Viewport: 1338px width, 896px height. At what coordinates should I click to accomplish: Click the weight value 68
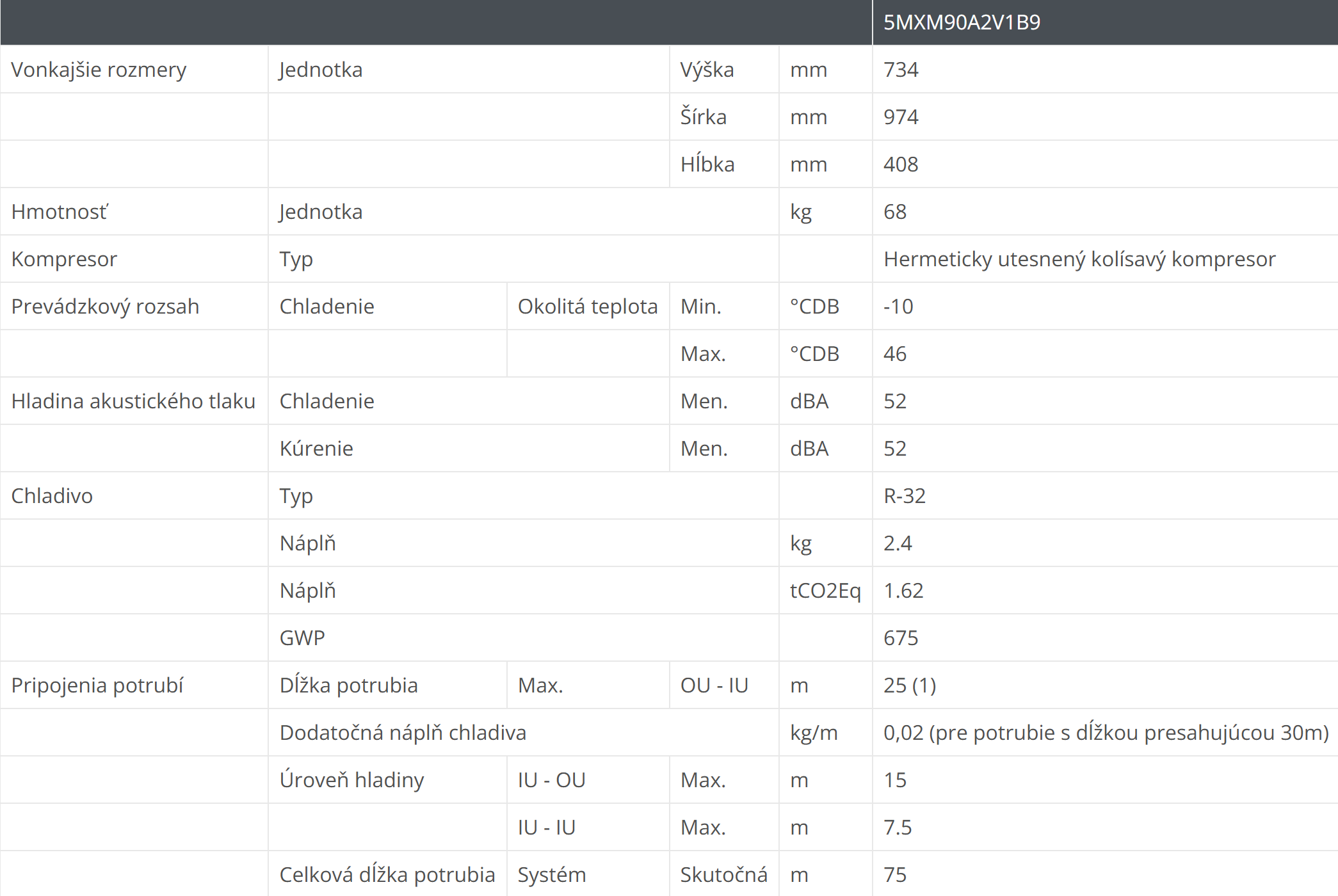coord(895,212)
